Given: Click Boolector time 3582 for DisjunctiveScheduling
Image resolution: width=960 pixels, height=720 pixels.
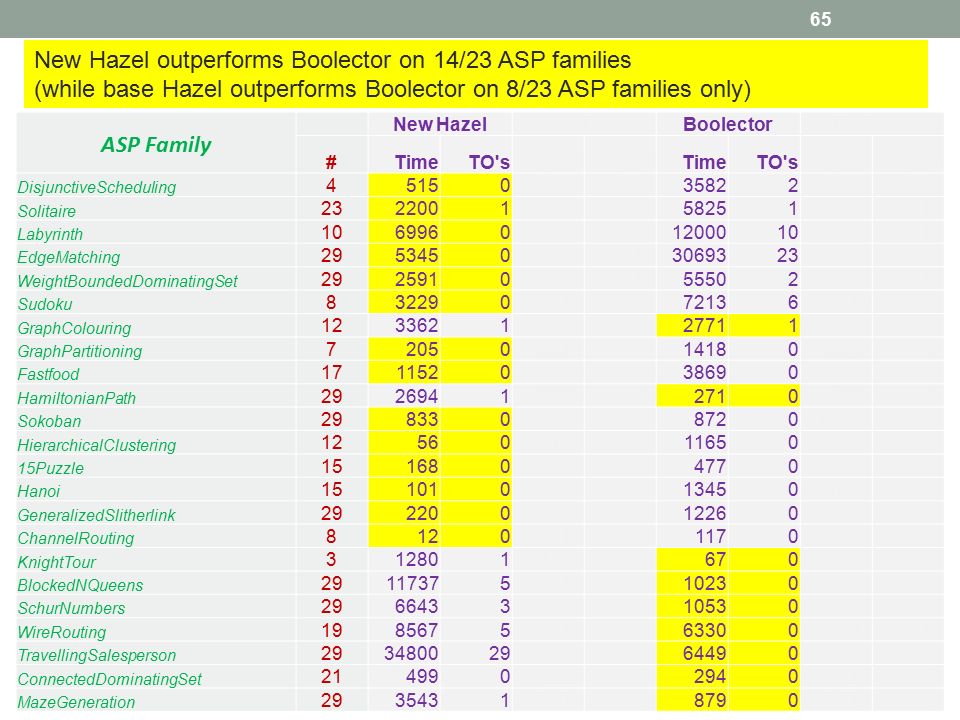Looking at the screenshot, I should click(704, 186).
